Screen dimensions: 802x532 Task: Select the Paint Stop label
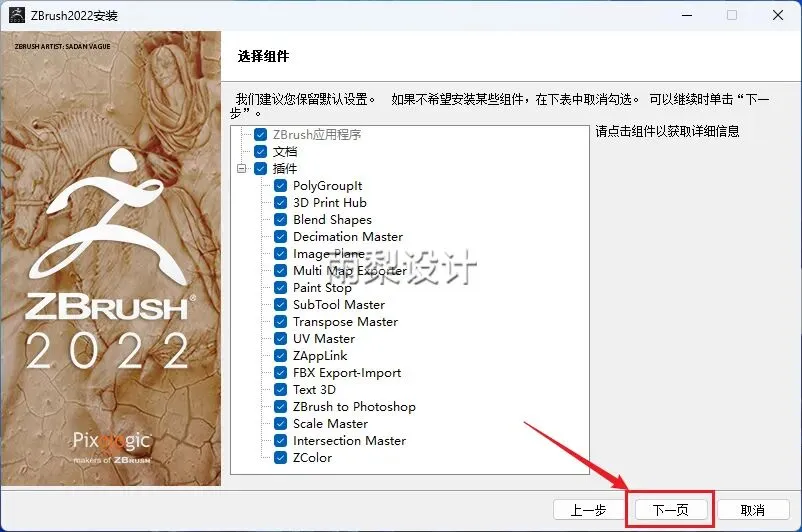click(x=322, y=287)
